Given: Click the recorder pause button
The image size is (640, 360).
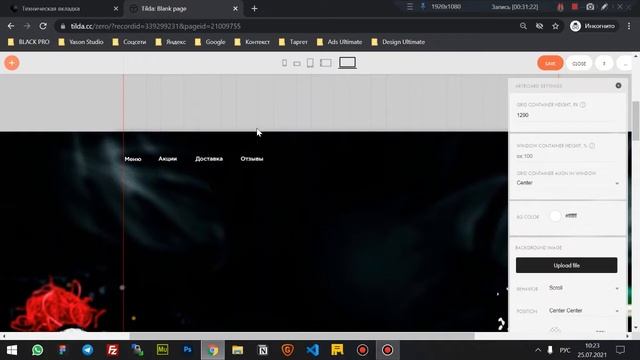Looking at the screenshot, I should 560,7.
